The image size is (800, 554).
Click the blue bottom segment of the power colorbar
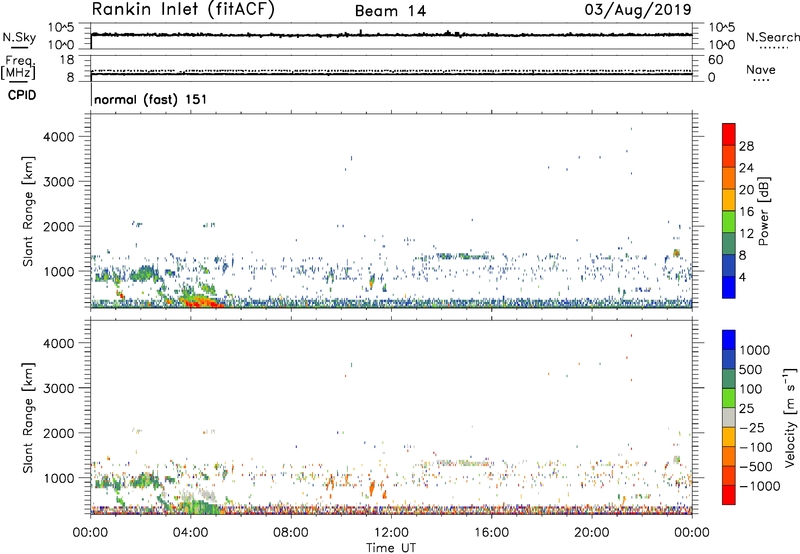click(x=729, y=287)
